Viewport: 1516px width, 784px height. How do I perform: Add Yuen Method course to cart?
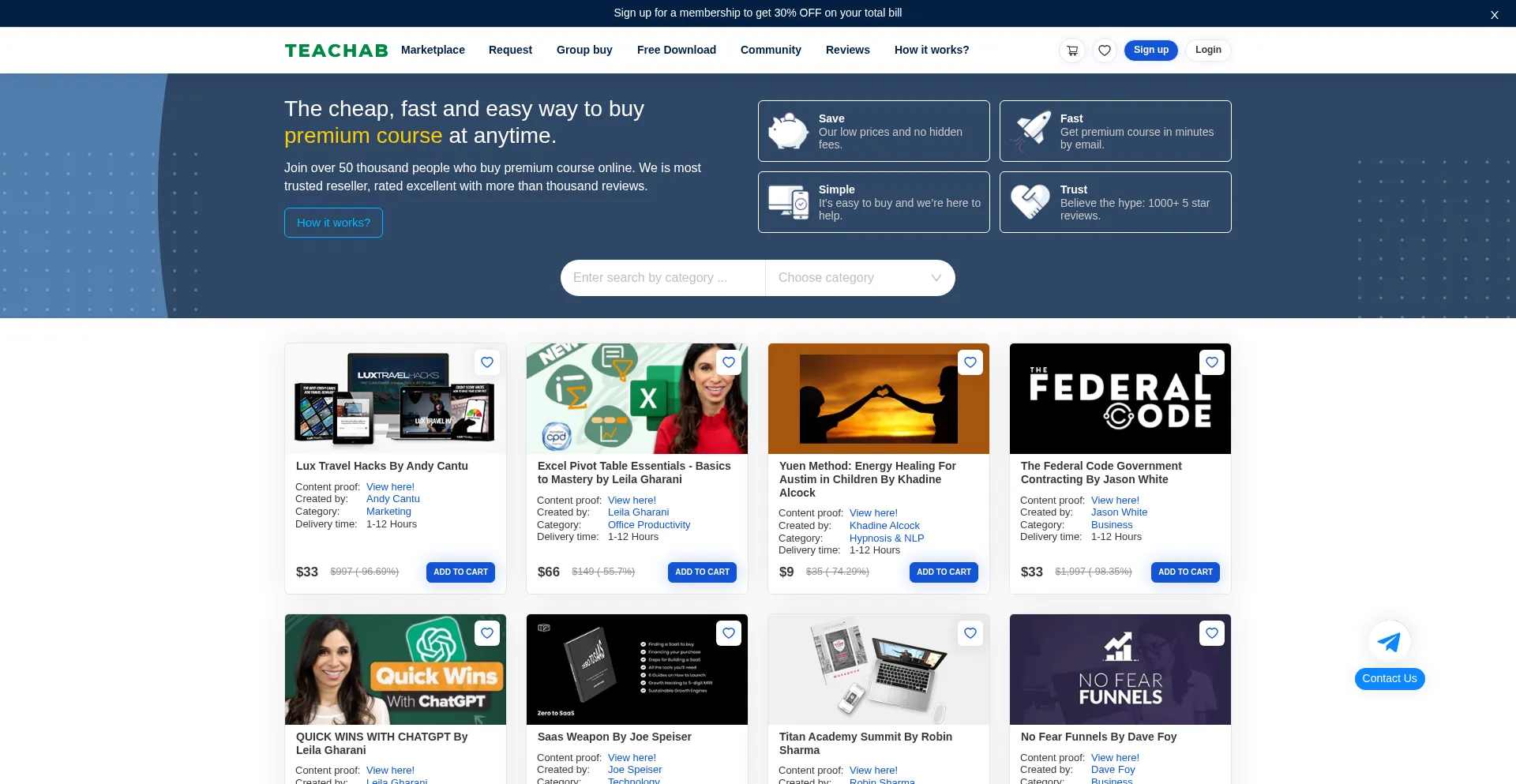point(944,572)
